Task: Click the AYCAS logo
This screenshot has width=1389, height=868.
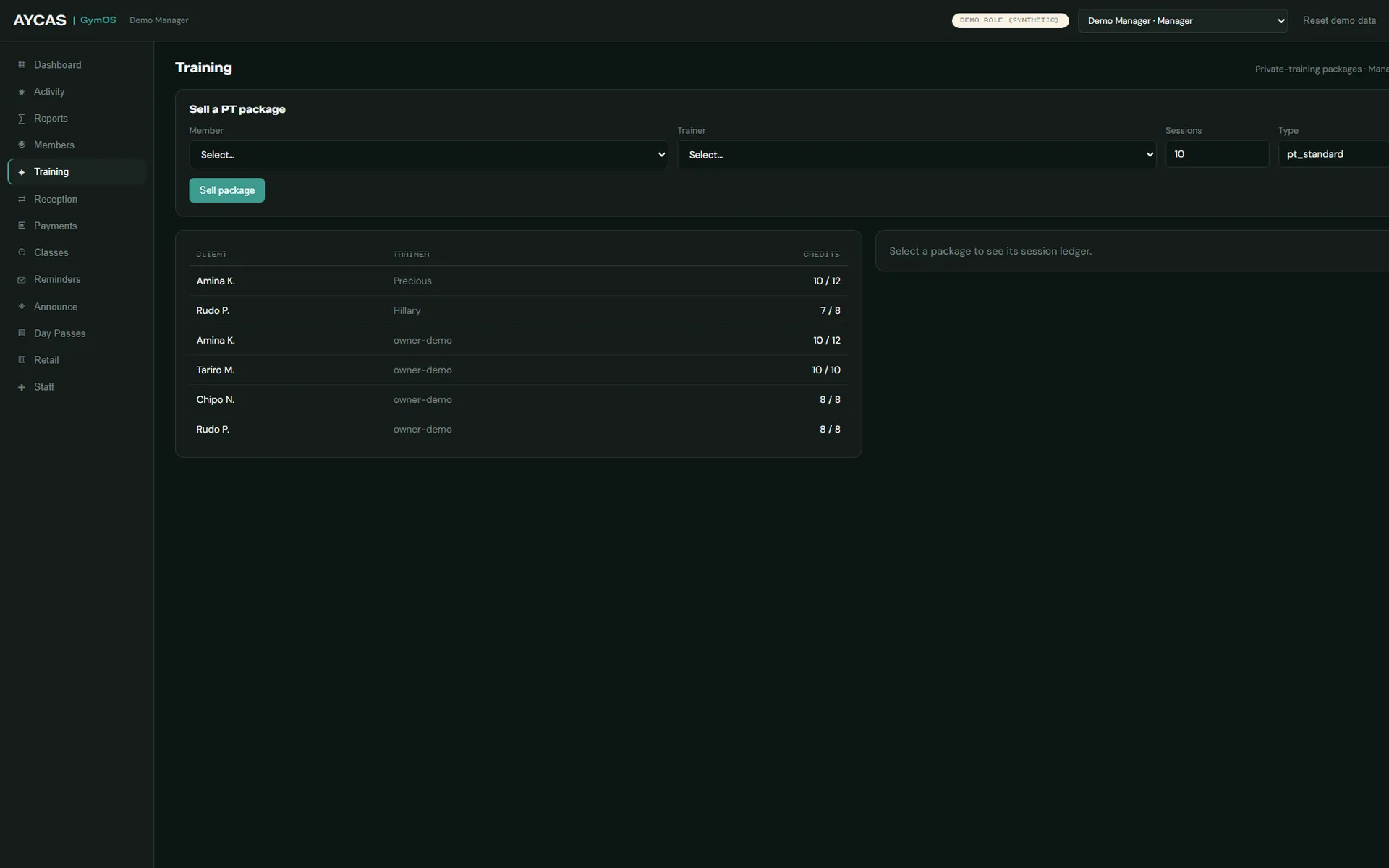Action: [40, 20]
